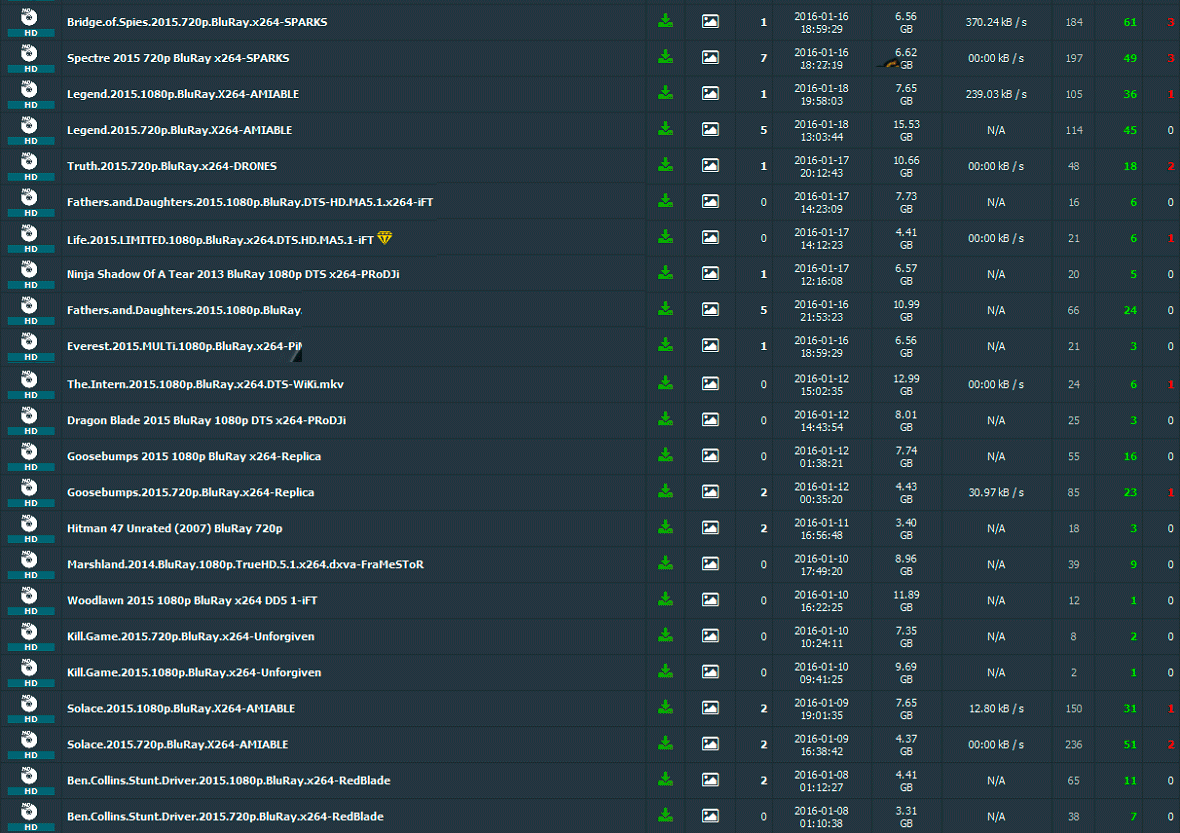Open Marshland.2014.BluRay.1080p FraMeSToR link
Viewport: 1180px width, 833px height.
tap(245, 564)
